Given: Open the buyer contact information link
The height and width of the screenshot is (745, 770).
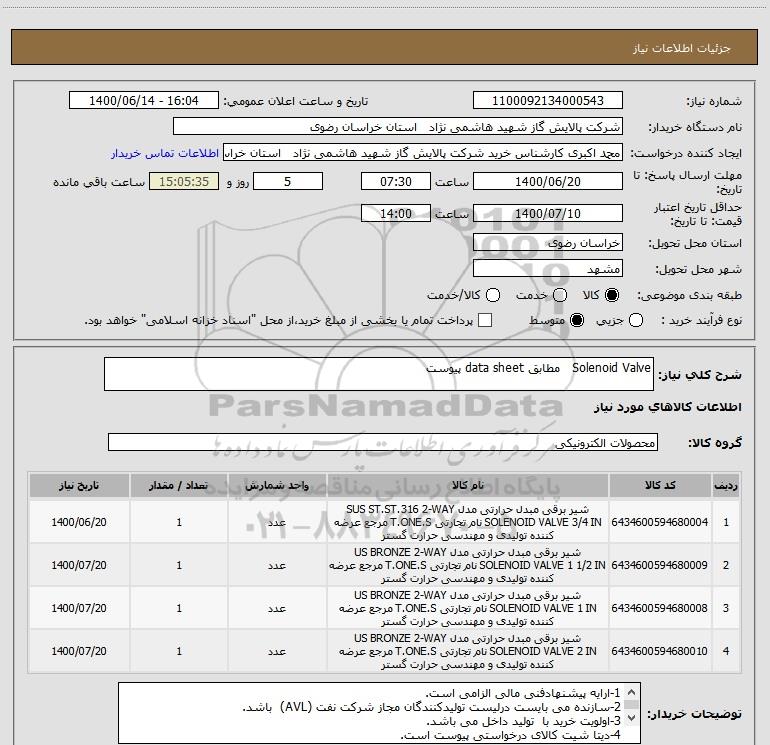Looking at the screenshot, I should click(x=165, y=153).
